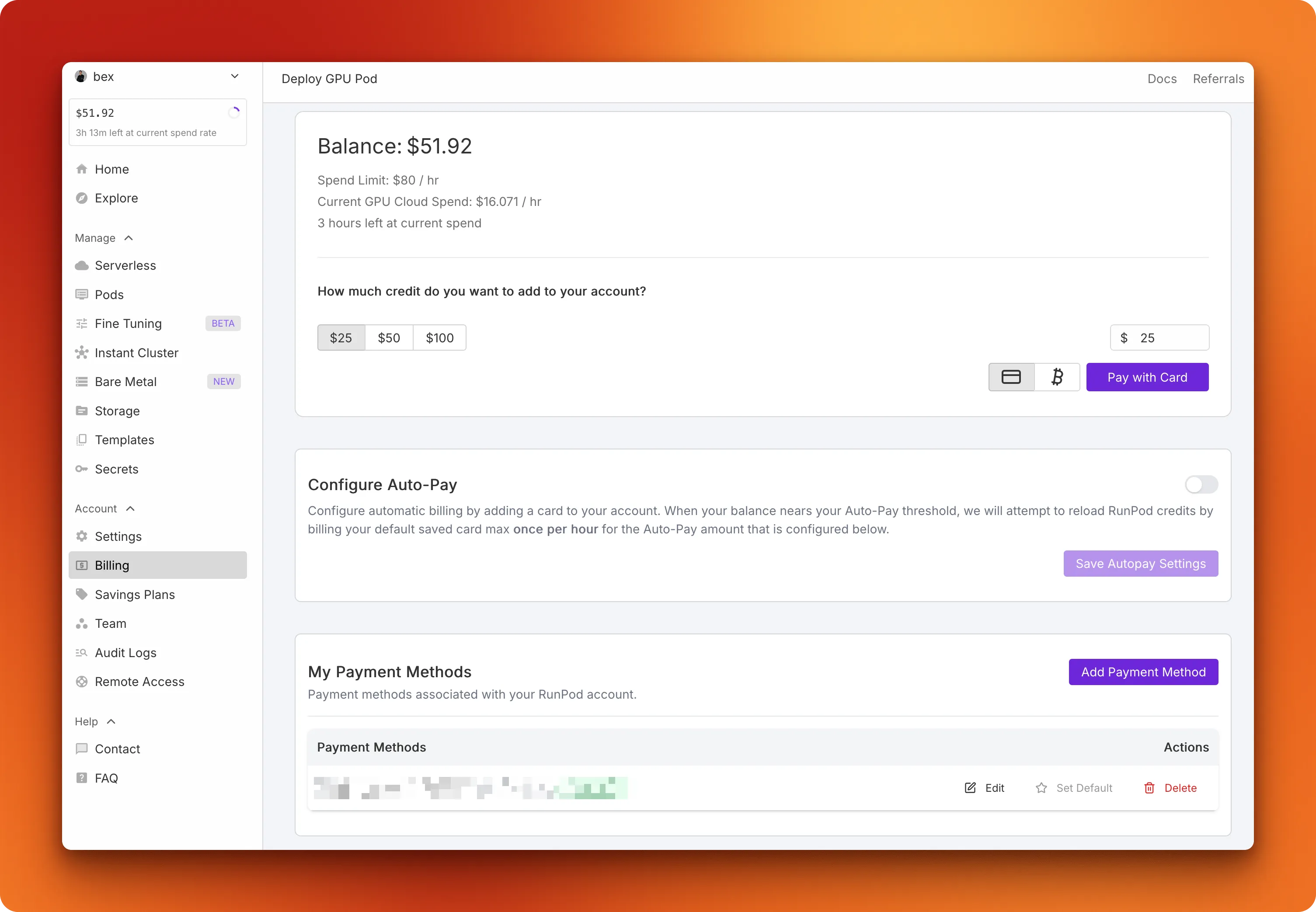
Task: Select the credit card payment type toggle
Action: [x=1011, y=377]
